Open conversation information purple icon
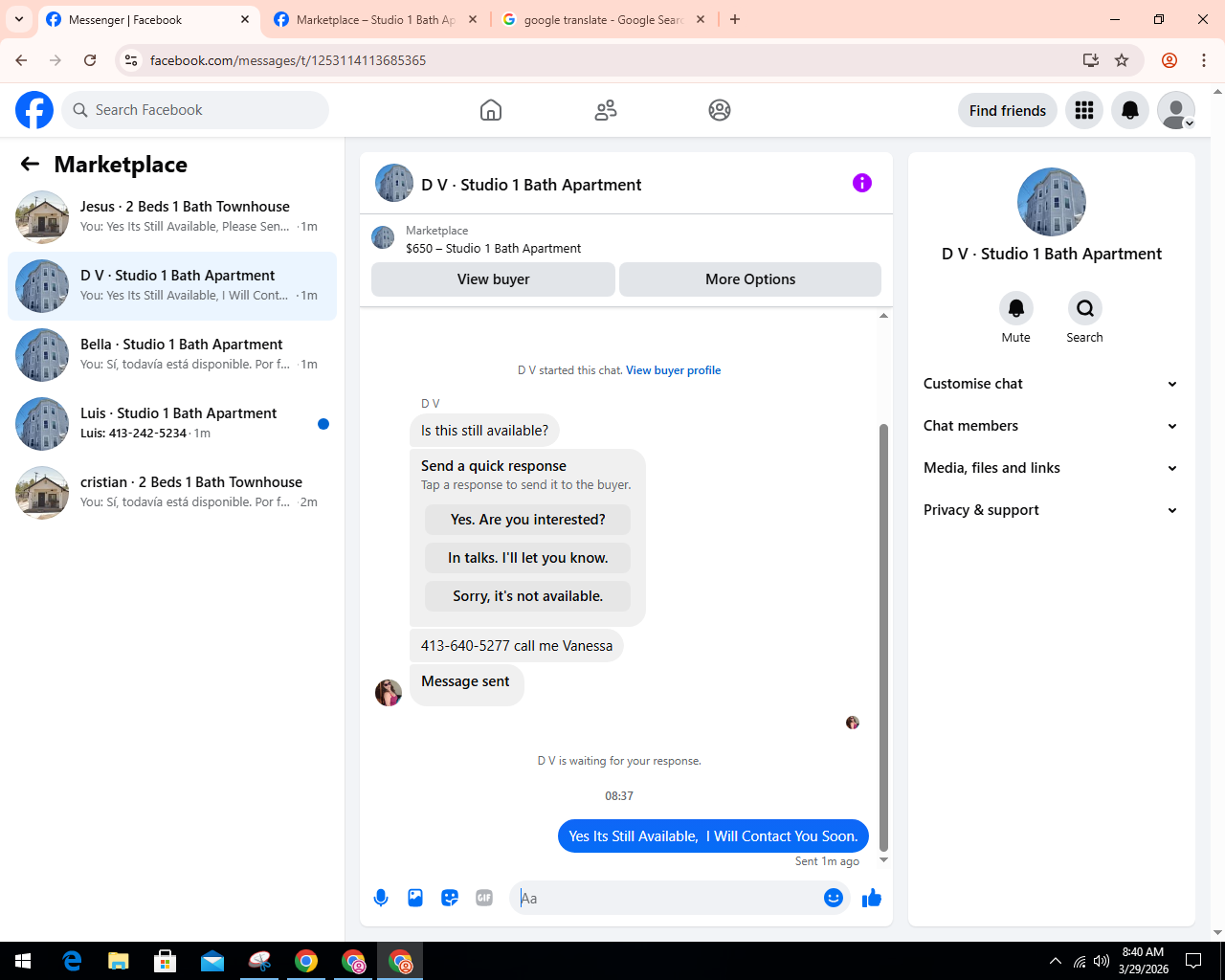The height and width of the screenshot is (980, 1225). point(862,183)
